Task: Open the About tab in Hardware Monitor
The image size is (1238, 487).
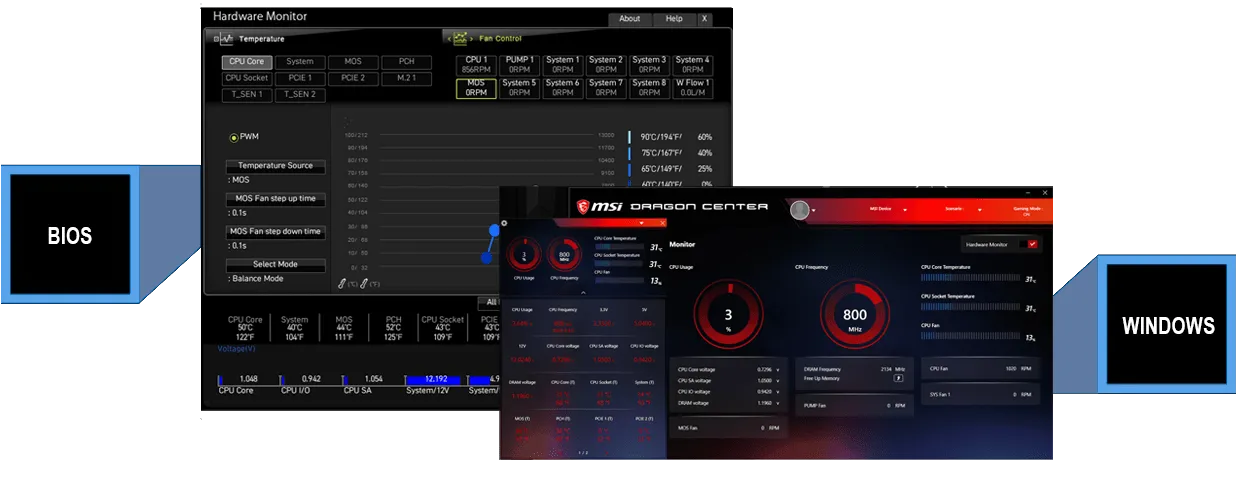Action: pyautogui.click(x=629, y=18)
